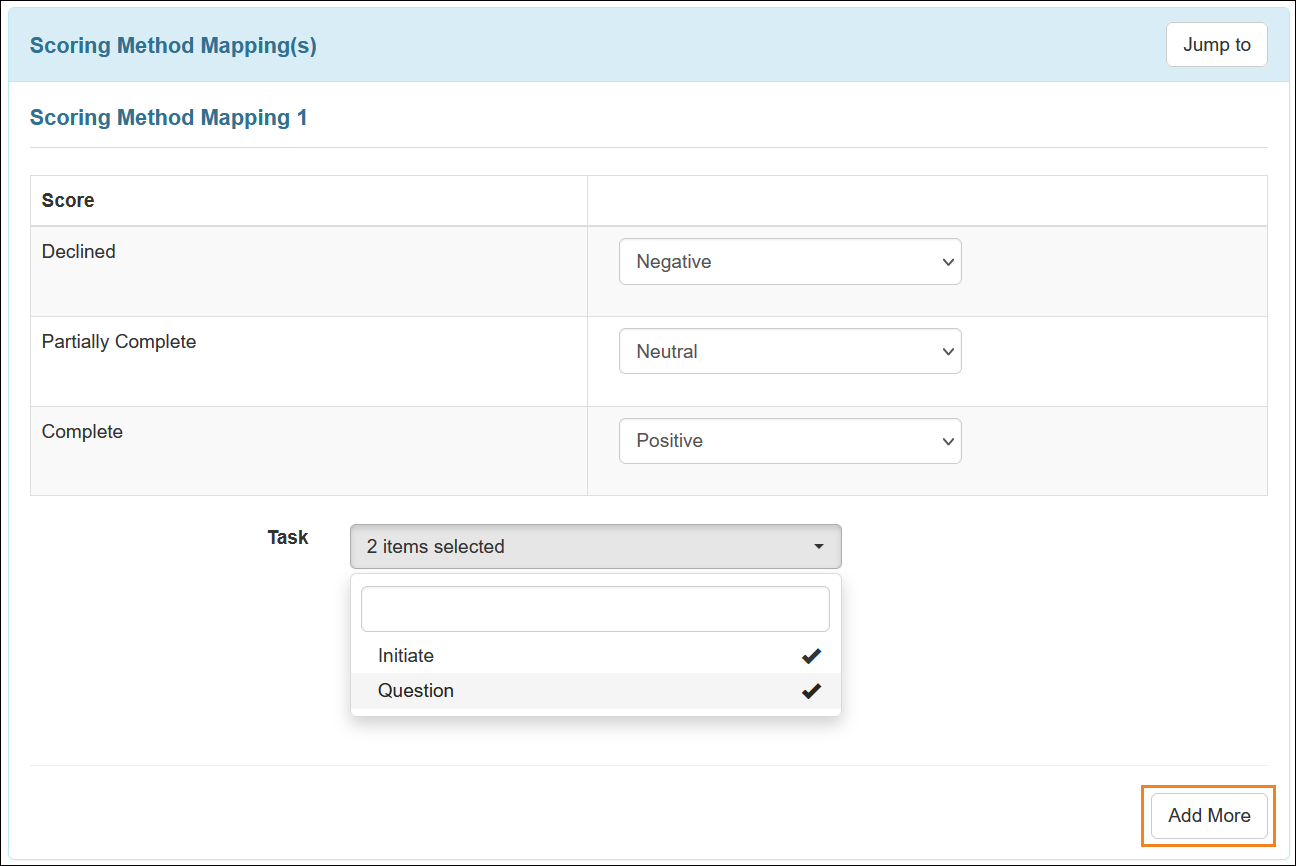The height and width of the screenshot is (866, 1296).
Task: Select the Score column header
Action: coord(67,200)
